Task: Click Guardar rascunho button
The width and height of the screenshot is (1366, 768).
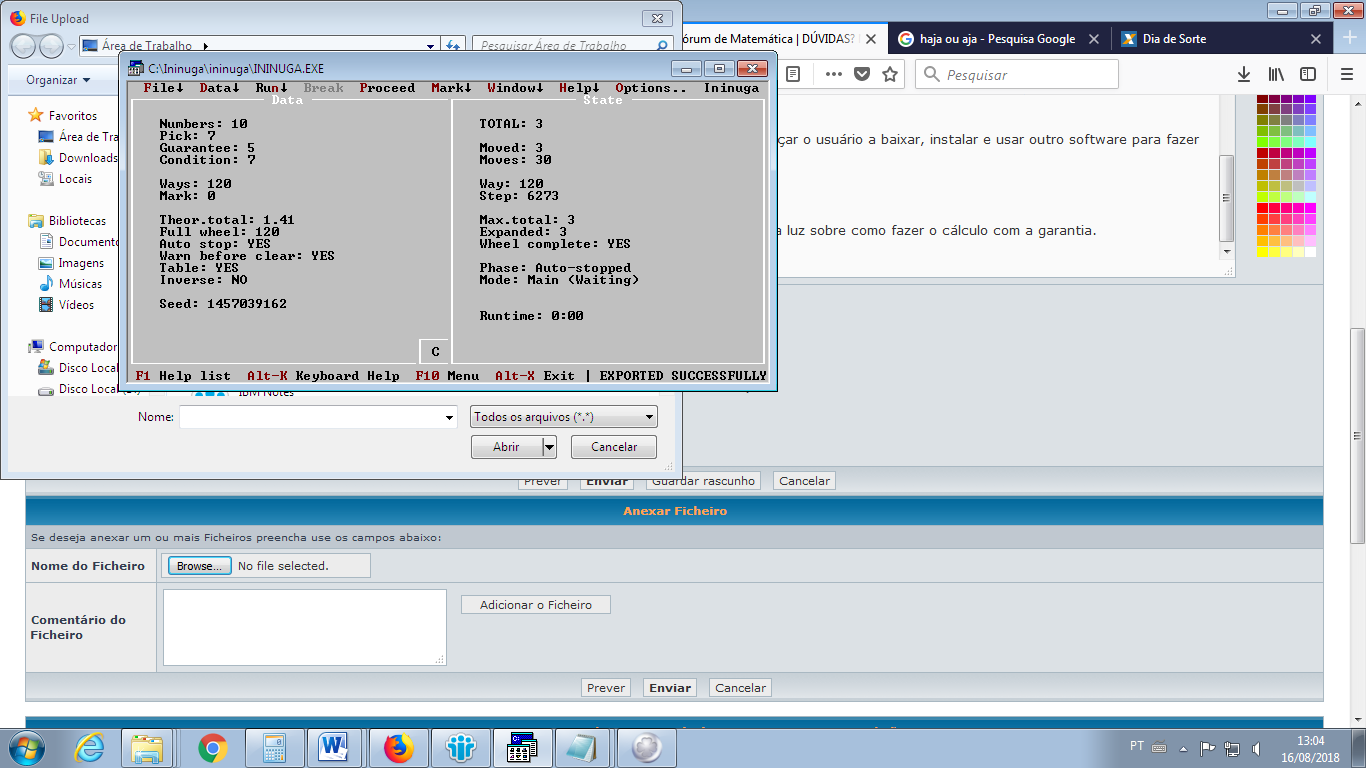Action: (x=704, y=481)
